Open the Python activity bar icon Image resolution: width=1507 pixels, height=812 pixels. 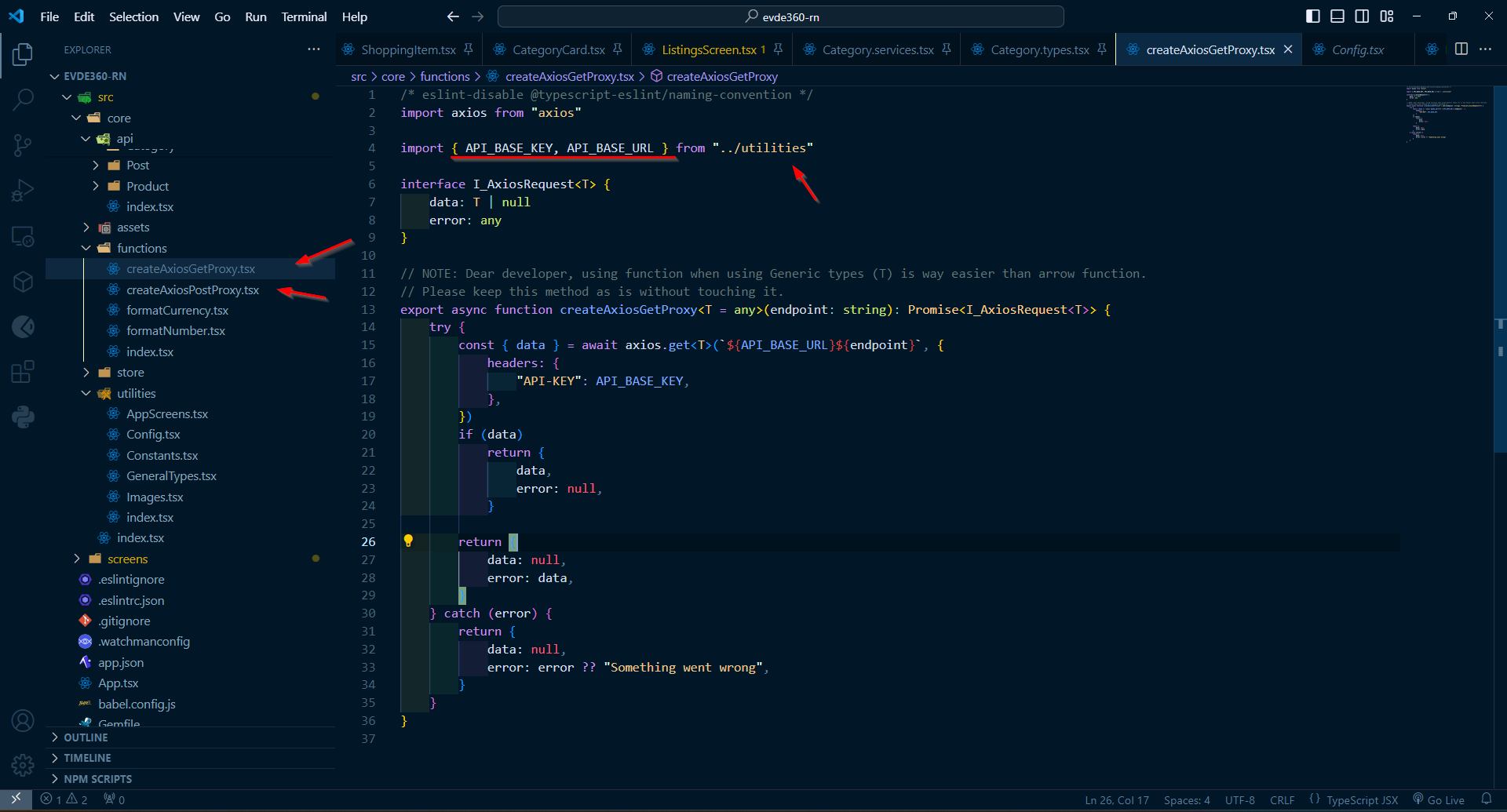[x=23, y=417]
